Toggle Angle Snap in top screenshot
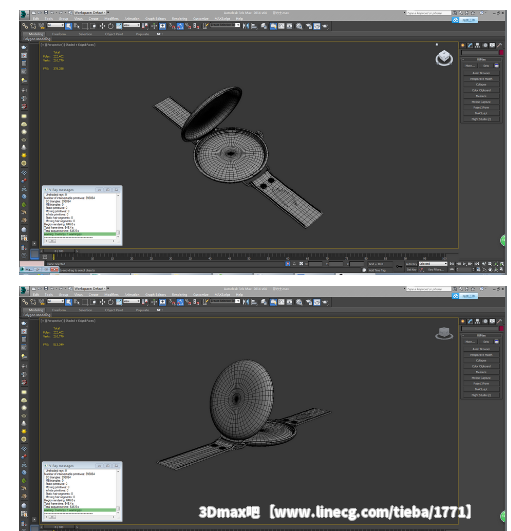511x531 pixels. tap(180, 26)
